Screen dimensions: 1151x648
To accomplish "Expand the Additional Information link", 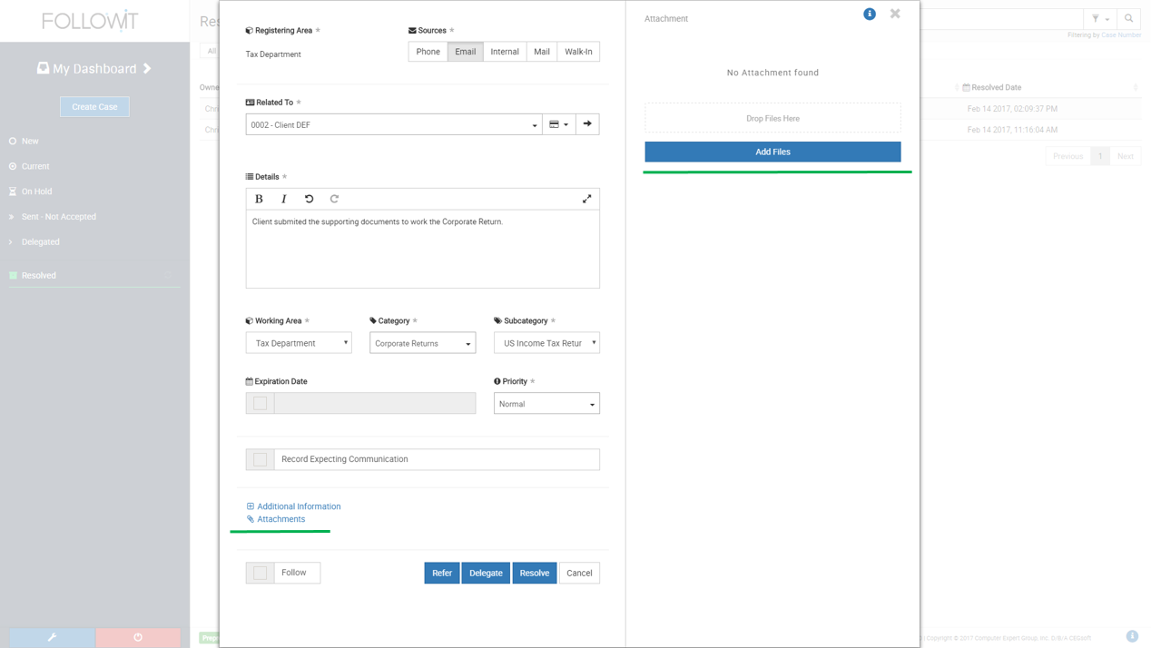I will click(298, 506).
